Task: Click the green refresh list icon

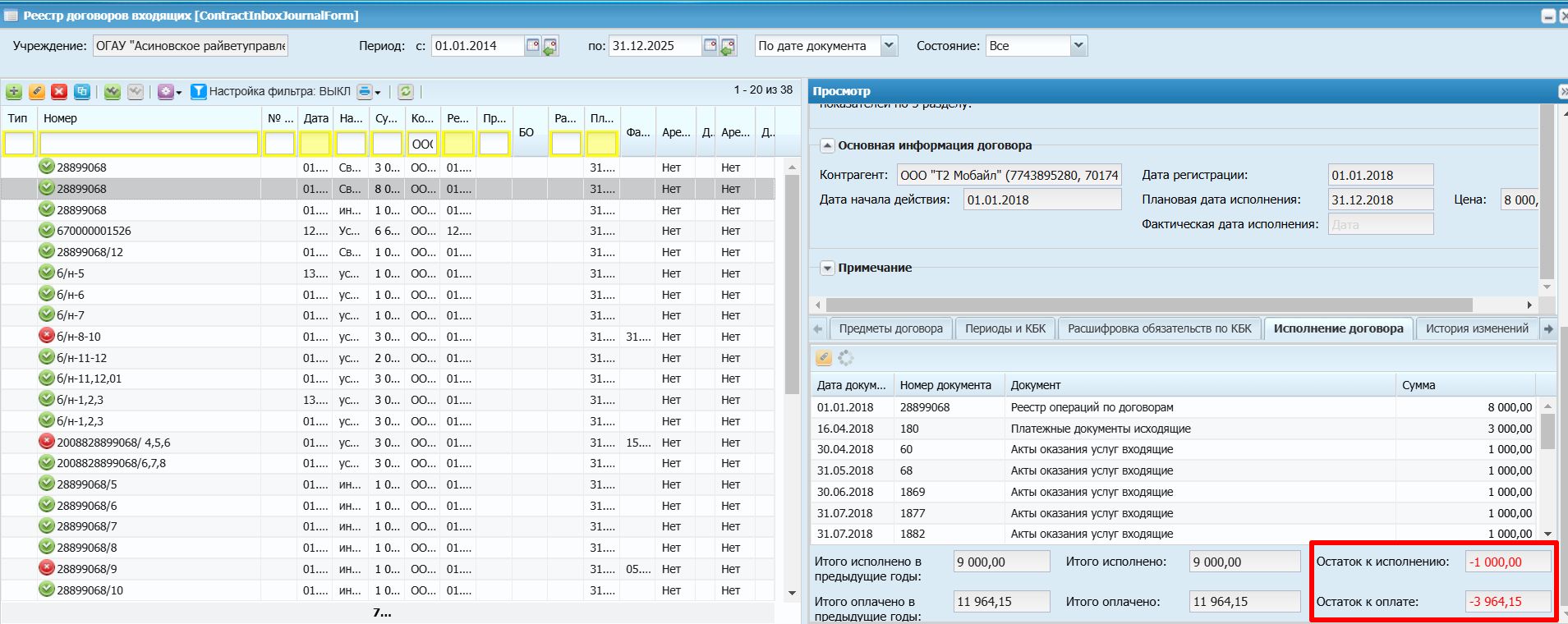Action: 406,92
